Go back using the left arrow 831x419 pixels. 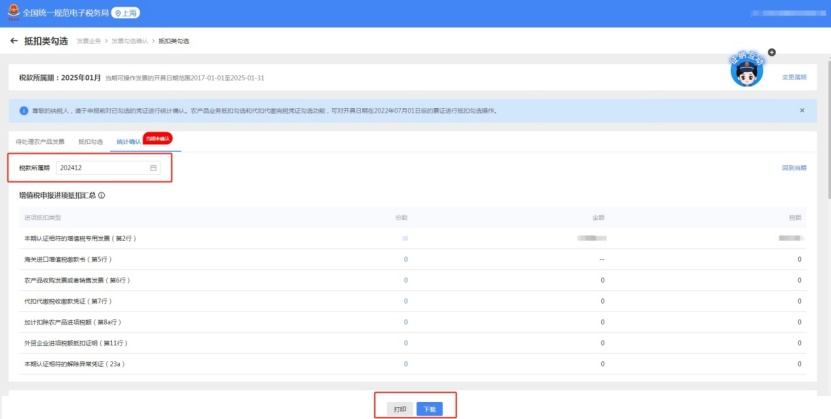pyautogui.click(x=13, y=41)
